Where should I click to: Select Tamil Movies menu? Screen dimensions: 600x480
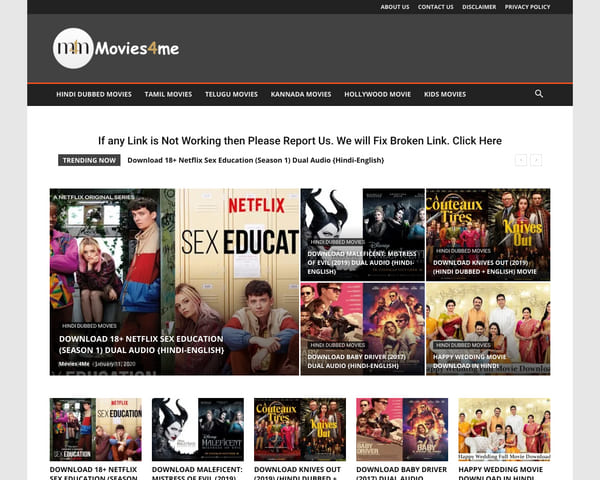pyautogui.click(x=168, y=94)
